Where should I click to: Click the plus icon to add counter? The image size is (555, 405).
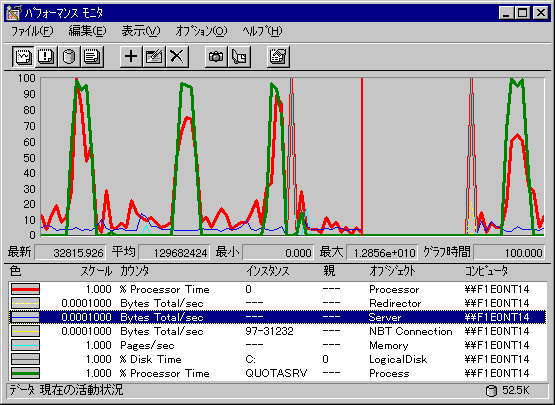[x=131, y=56]
